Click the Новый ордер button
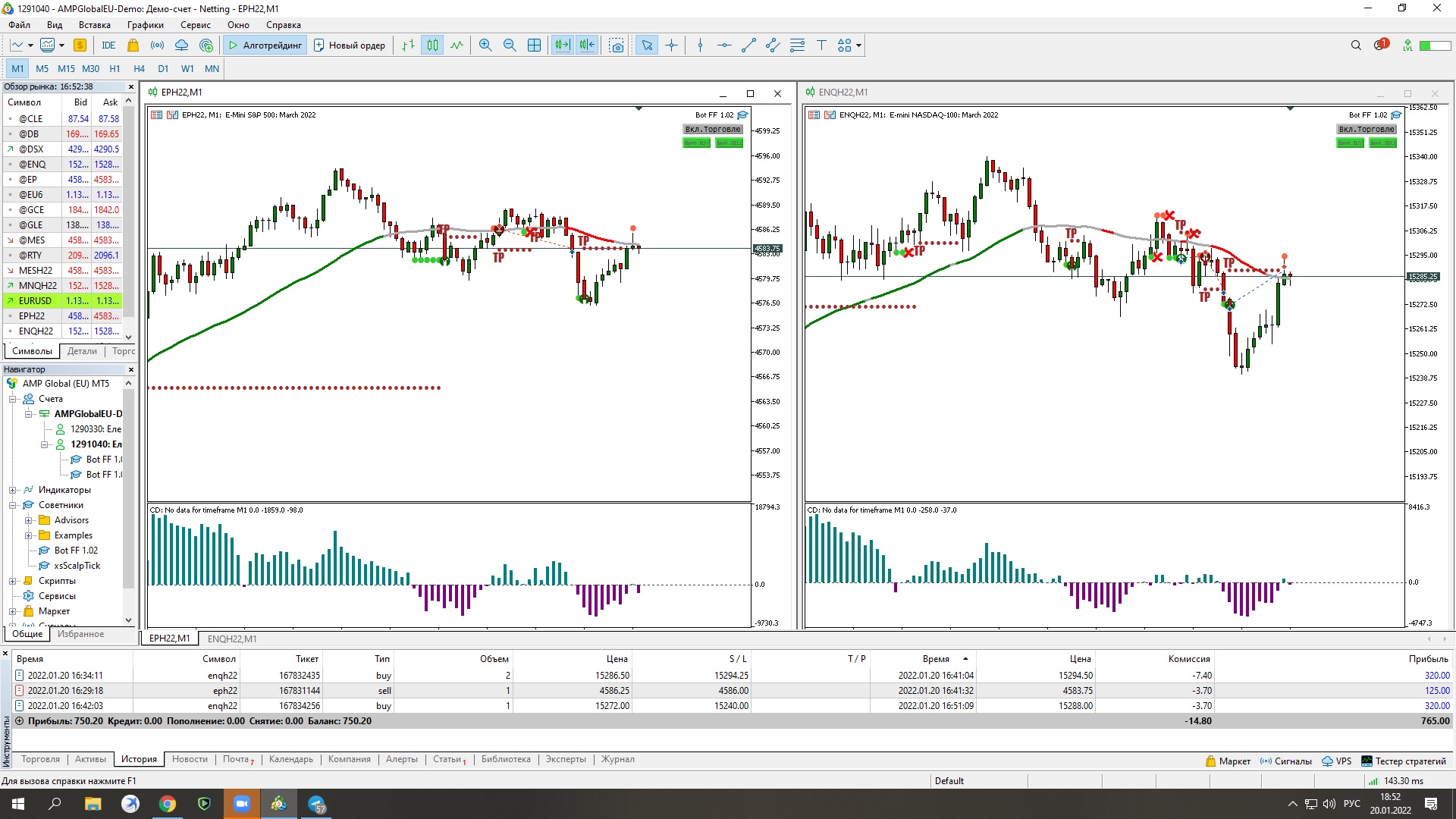The height and width of the screenshot is (819, 1456). point(350,45)
